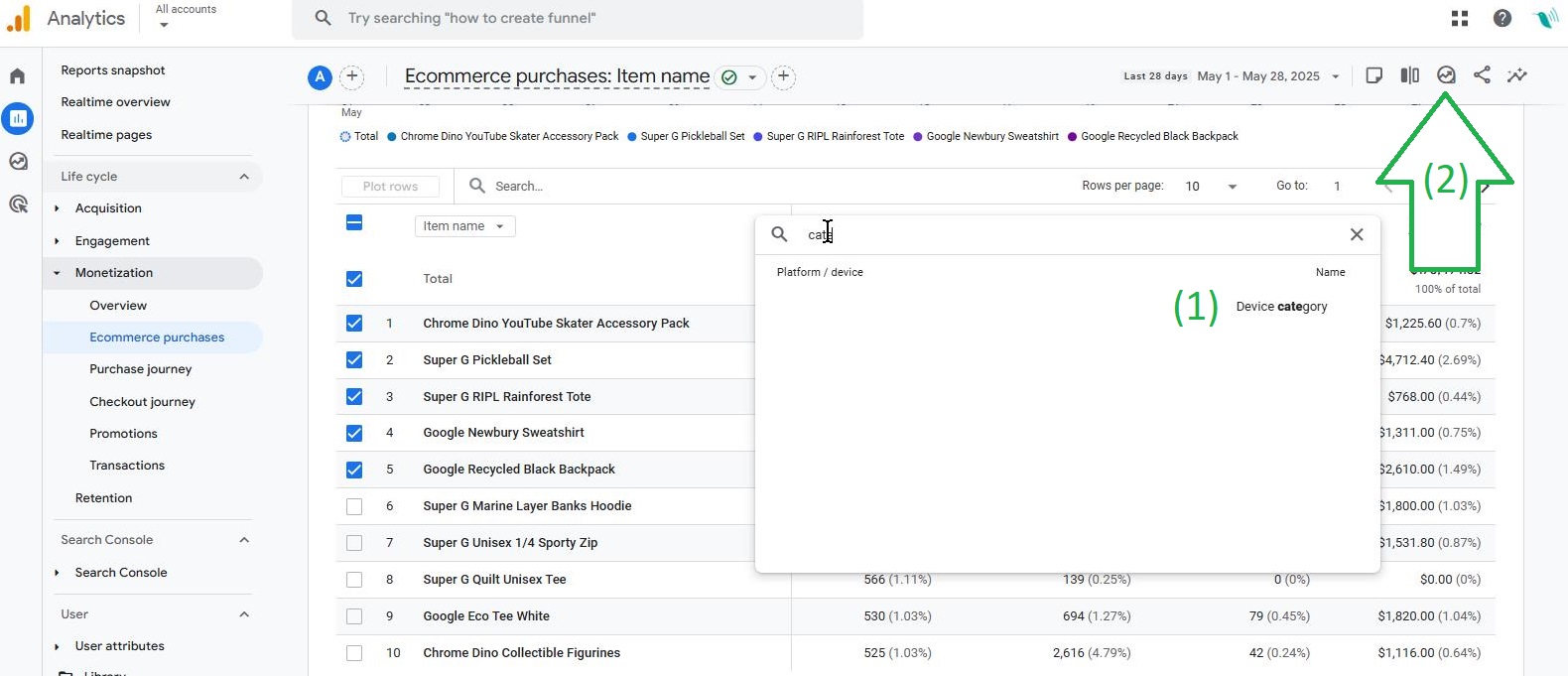Check Super G Quilt Unisex Tee row
Viewport: 1568px width, 676px height.
point(354,580)
